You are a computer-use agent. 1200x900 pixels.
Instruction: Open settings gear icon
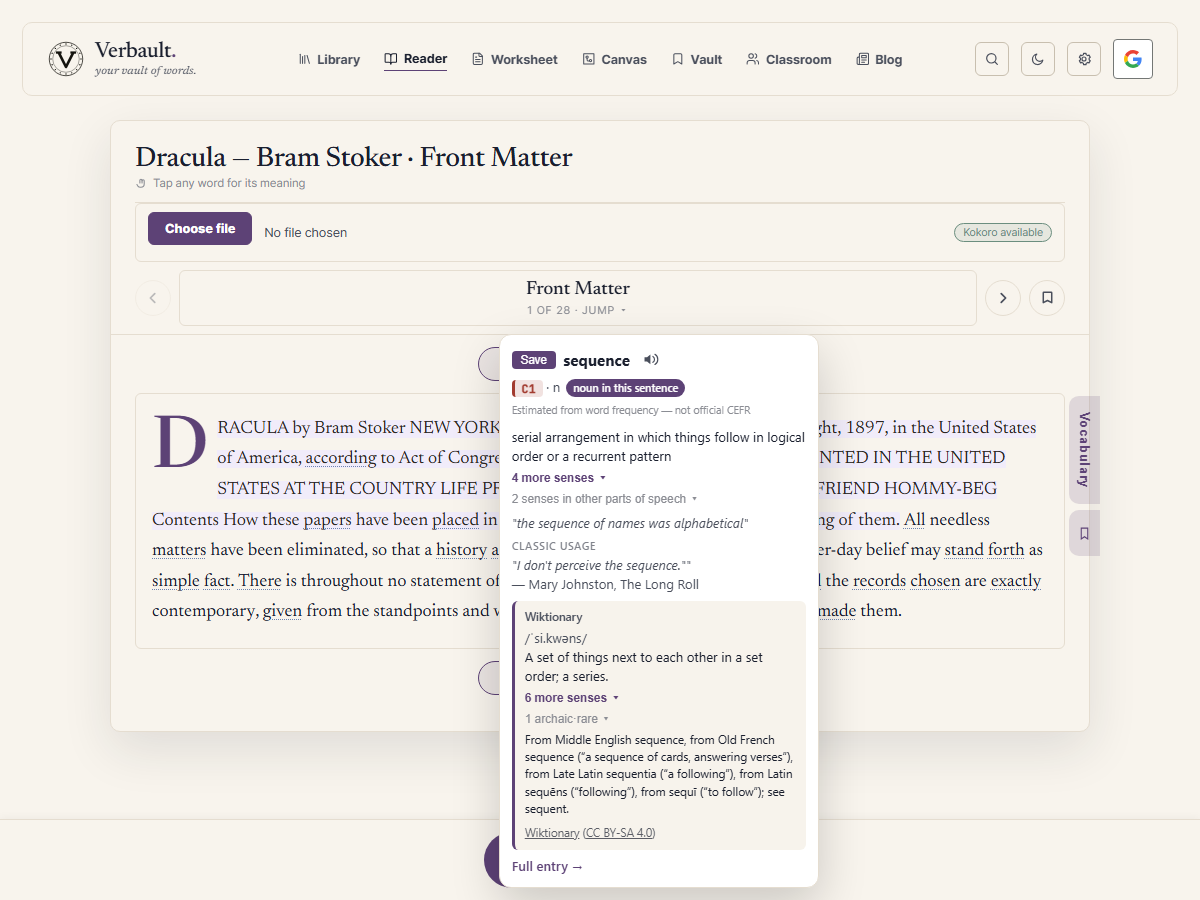[x=1084, y=59]
